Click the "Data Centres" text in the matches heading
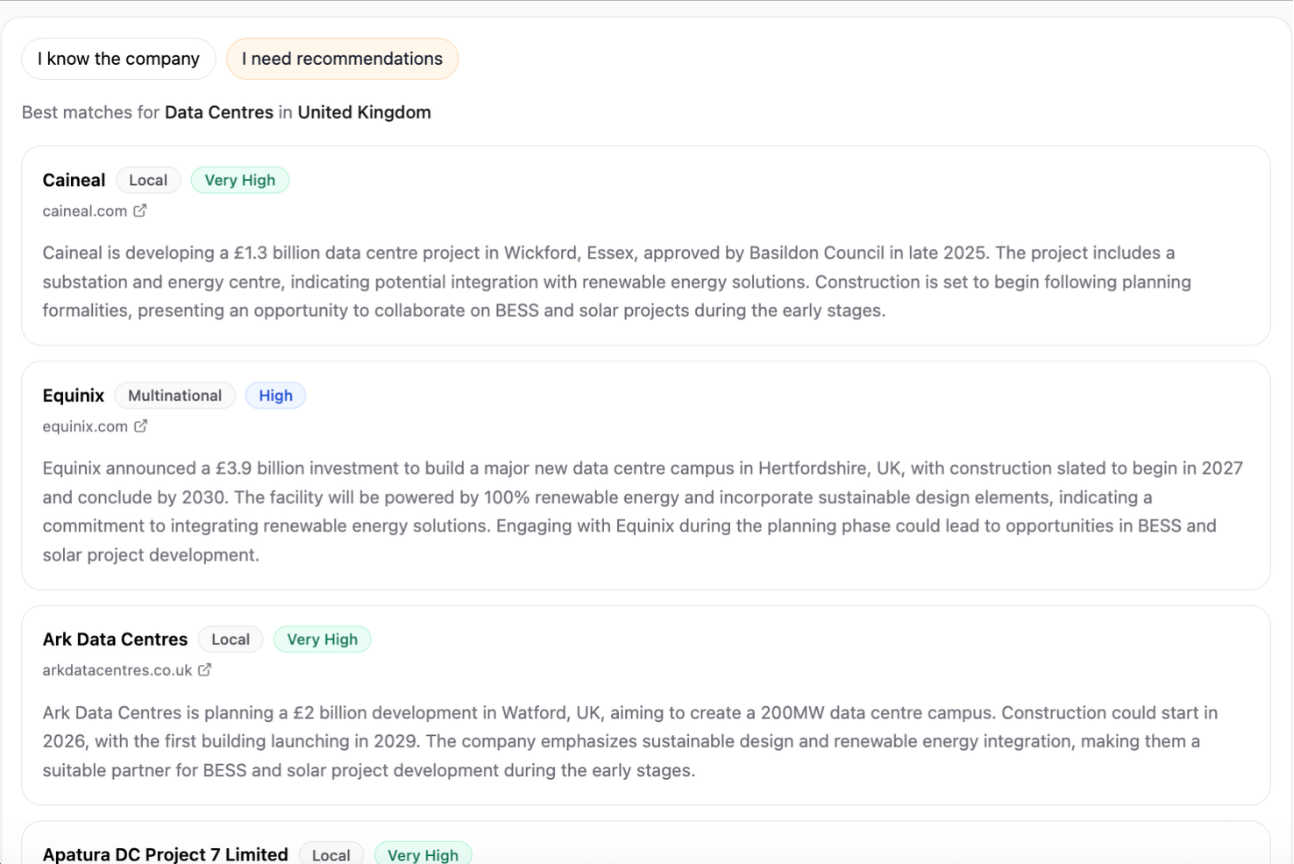 (219, 112)
